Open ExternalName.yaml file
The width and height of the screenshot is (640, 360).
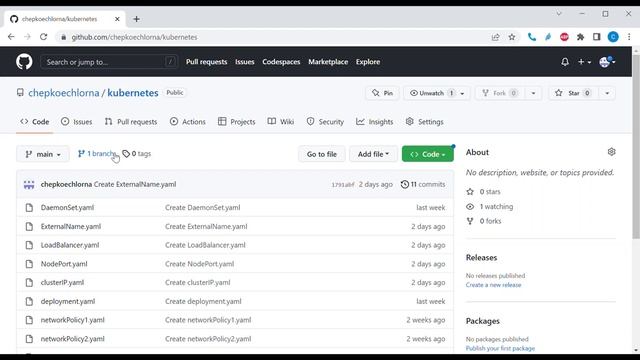pos(71,227)
